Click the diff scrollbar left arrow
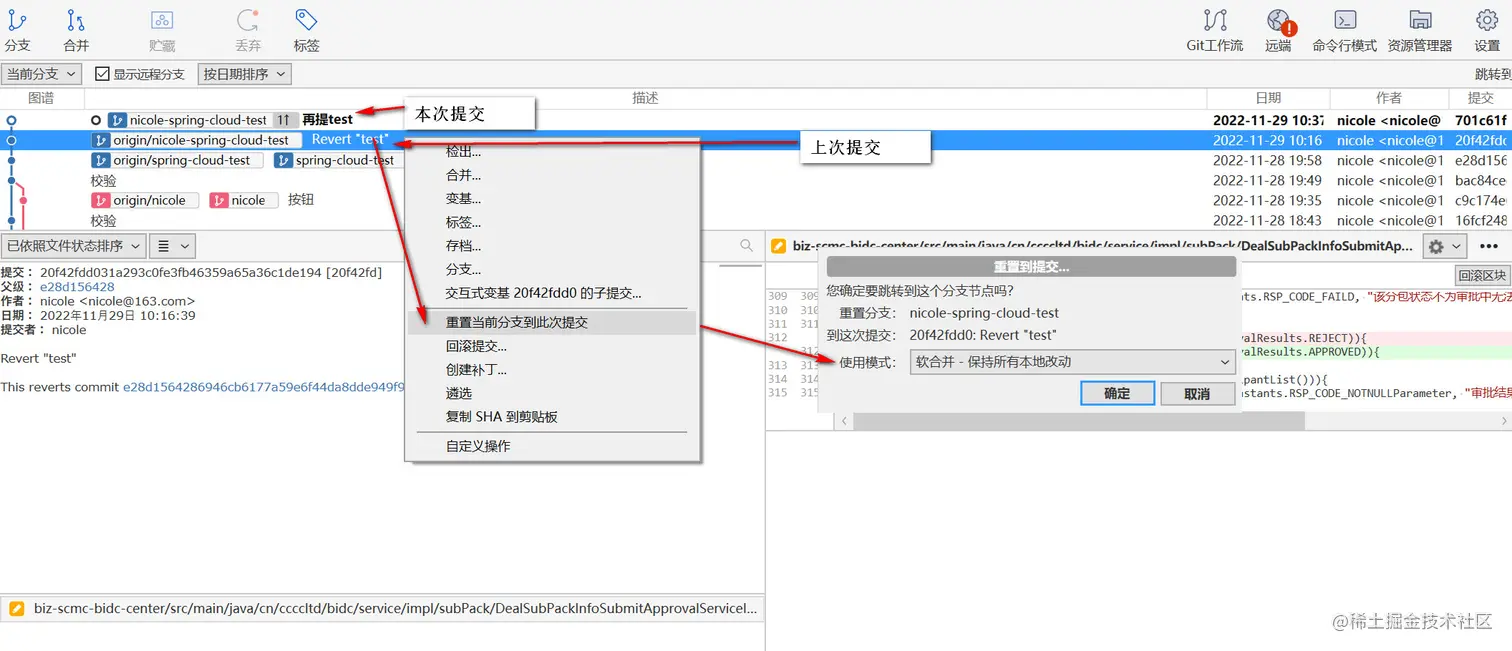This screenshot has height=651, width=1512. 843,421
